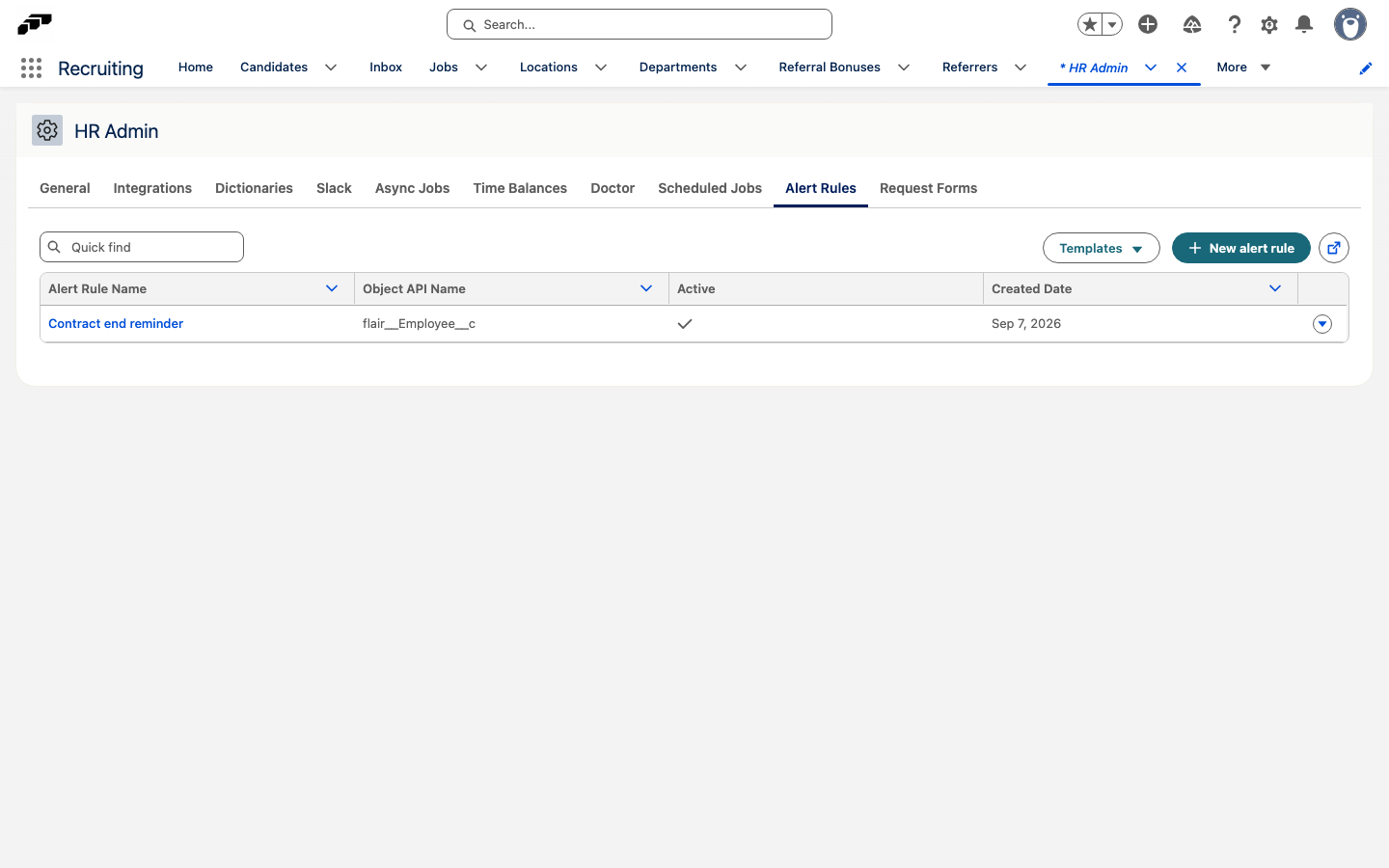The height and width of the screenshot is (868, 1389).
Task: Open the external link popout icon
Action: coord(1334,248)
